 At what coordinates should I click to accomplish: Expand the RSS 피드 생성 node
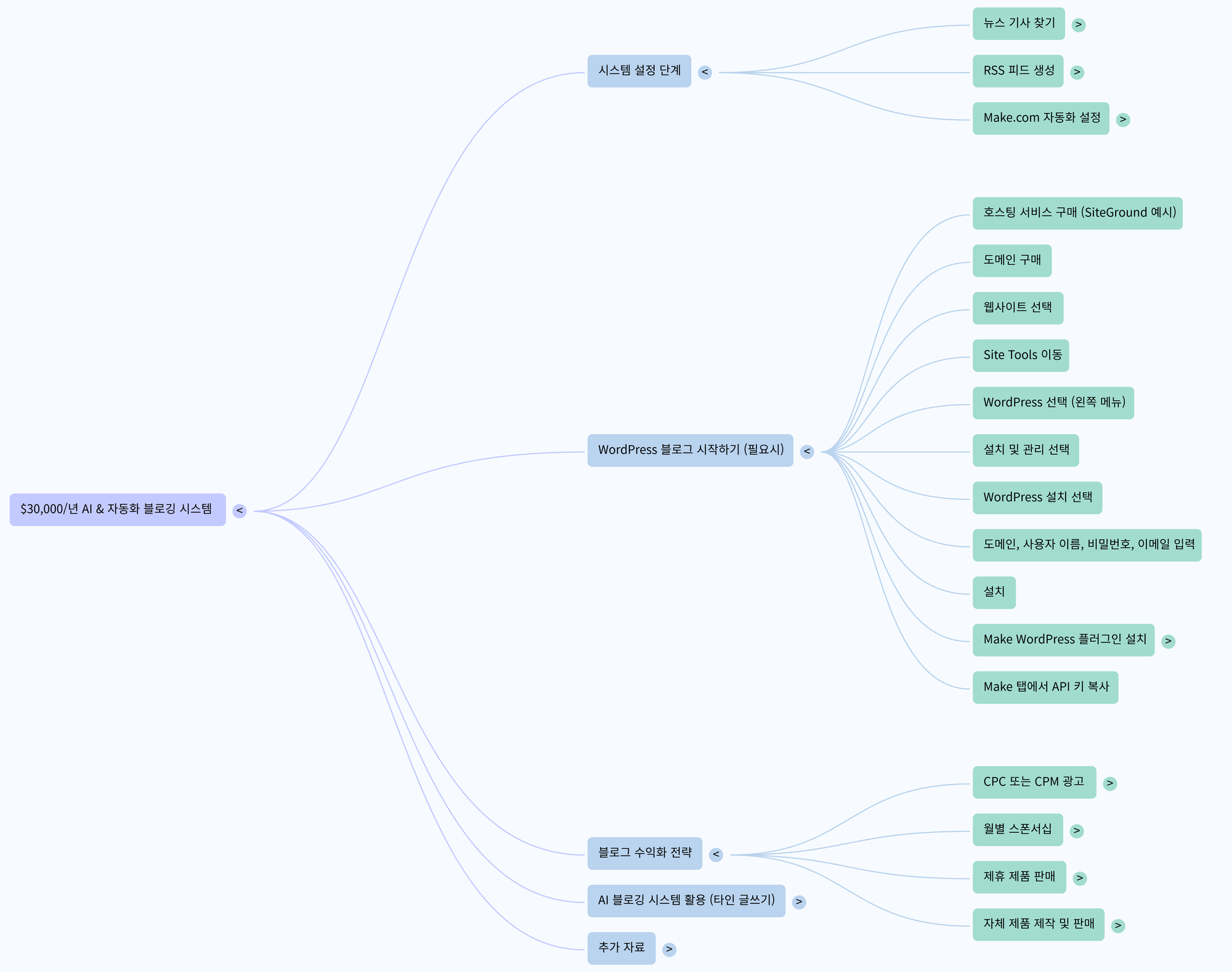[1077, 72]
